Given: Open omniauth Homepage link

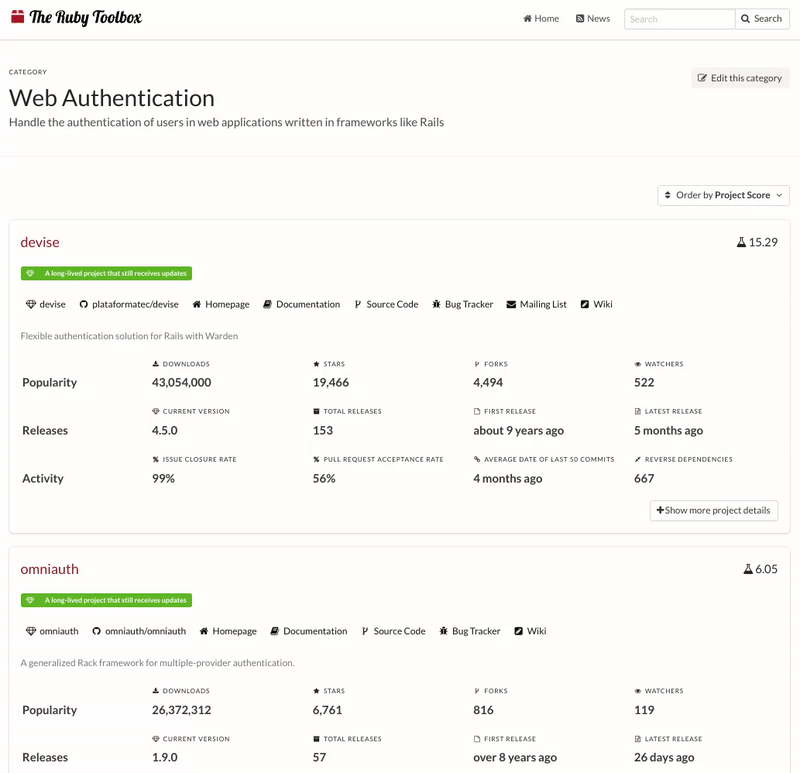Looking at the screenshot, I should pyautogui.click(x=228, y=632).
